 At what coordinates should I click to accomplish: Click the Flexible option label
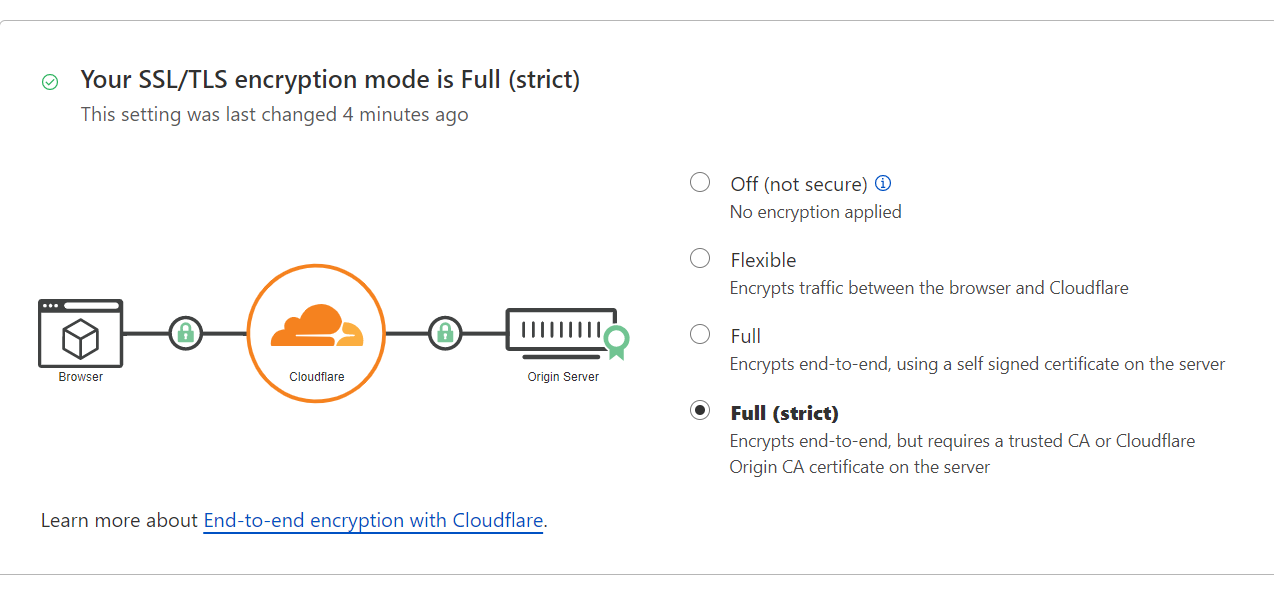[763, 260]
